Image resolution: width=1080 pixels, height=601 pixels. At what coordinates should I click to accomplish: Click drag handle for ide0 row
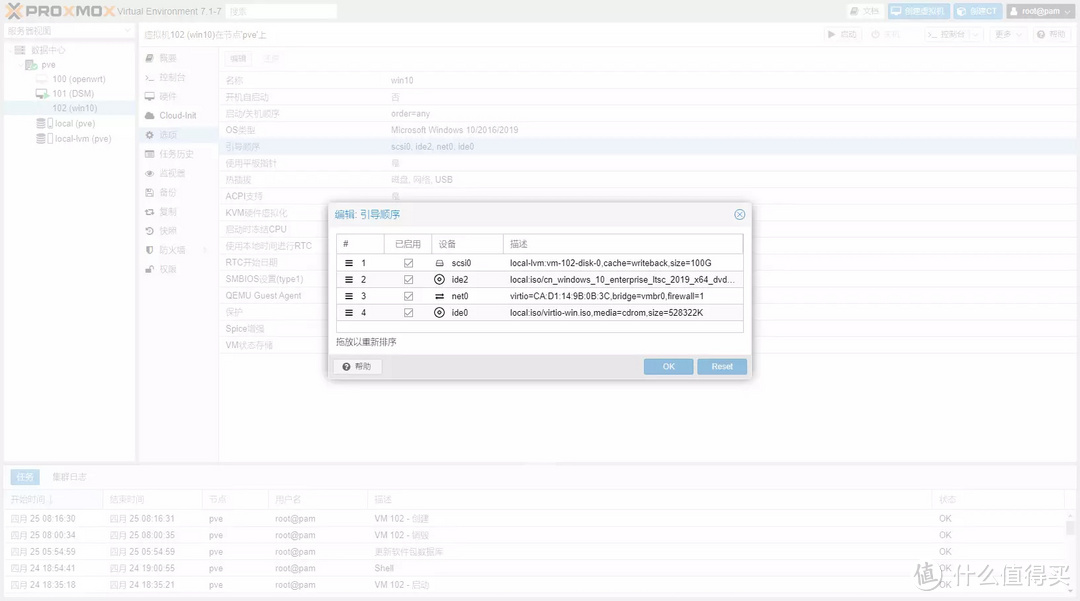pos(349,313)
